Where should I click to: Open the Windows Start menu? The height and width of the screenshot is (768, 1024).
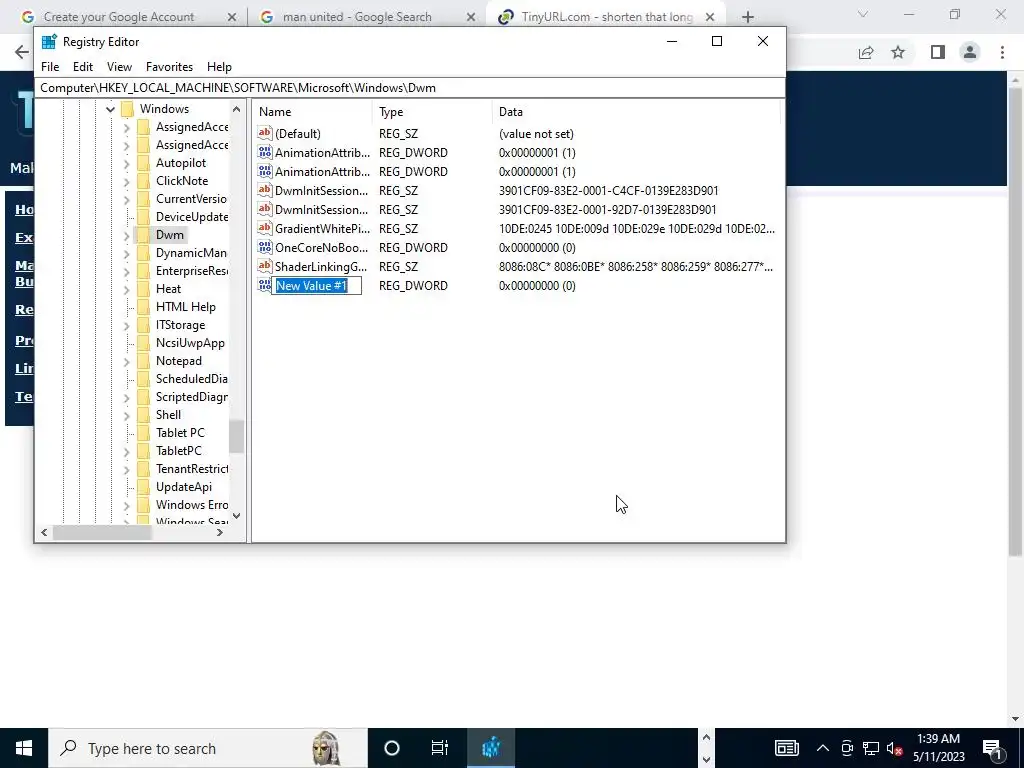(x=24, y=748)
